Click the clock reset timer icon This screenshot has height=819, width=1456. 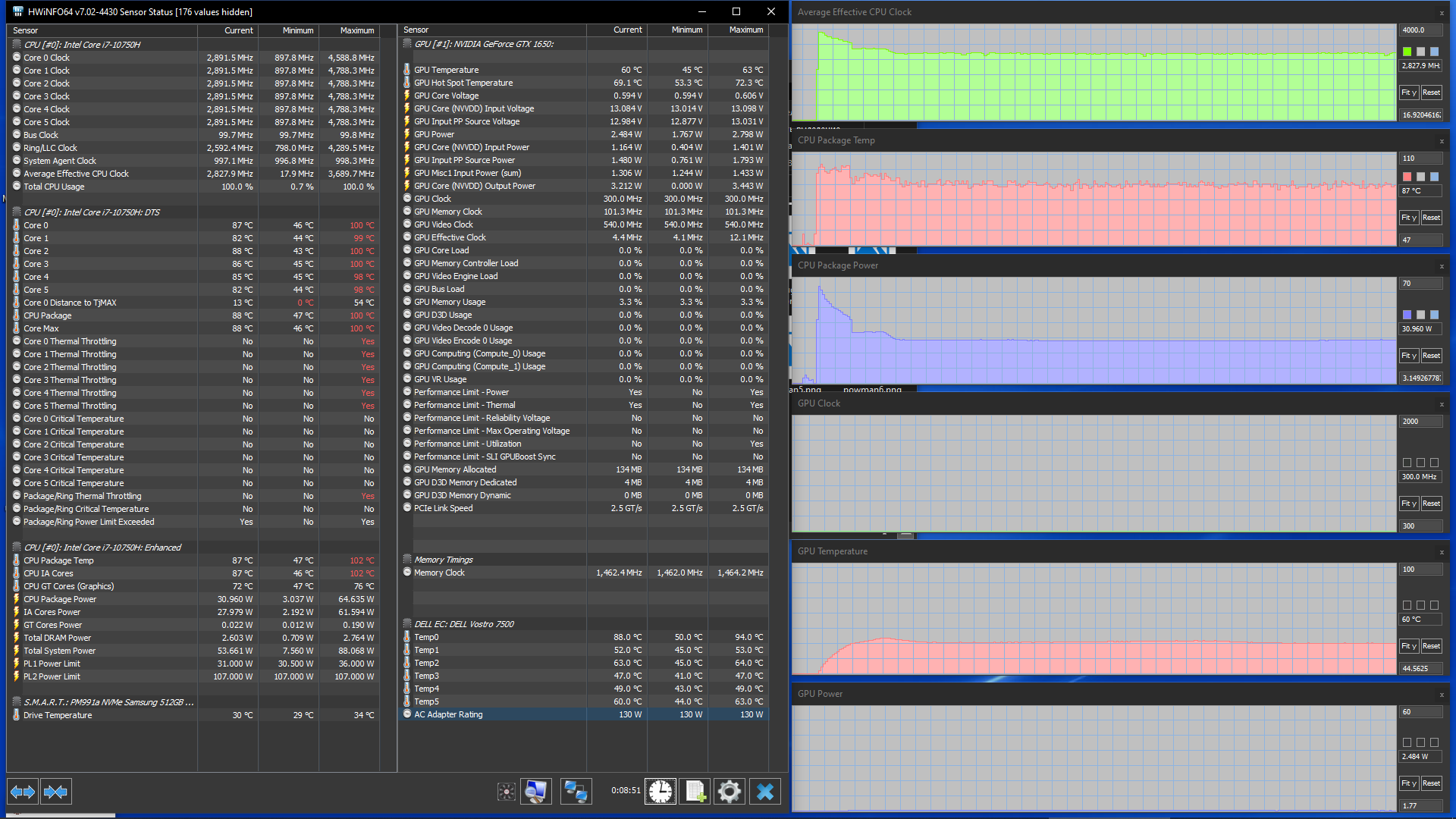(660, 792)
